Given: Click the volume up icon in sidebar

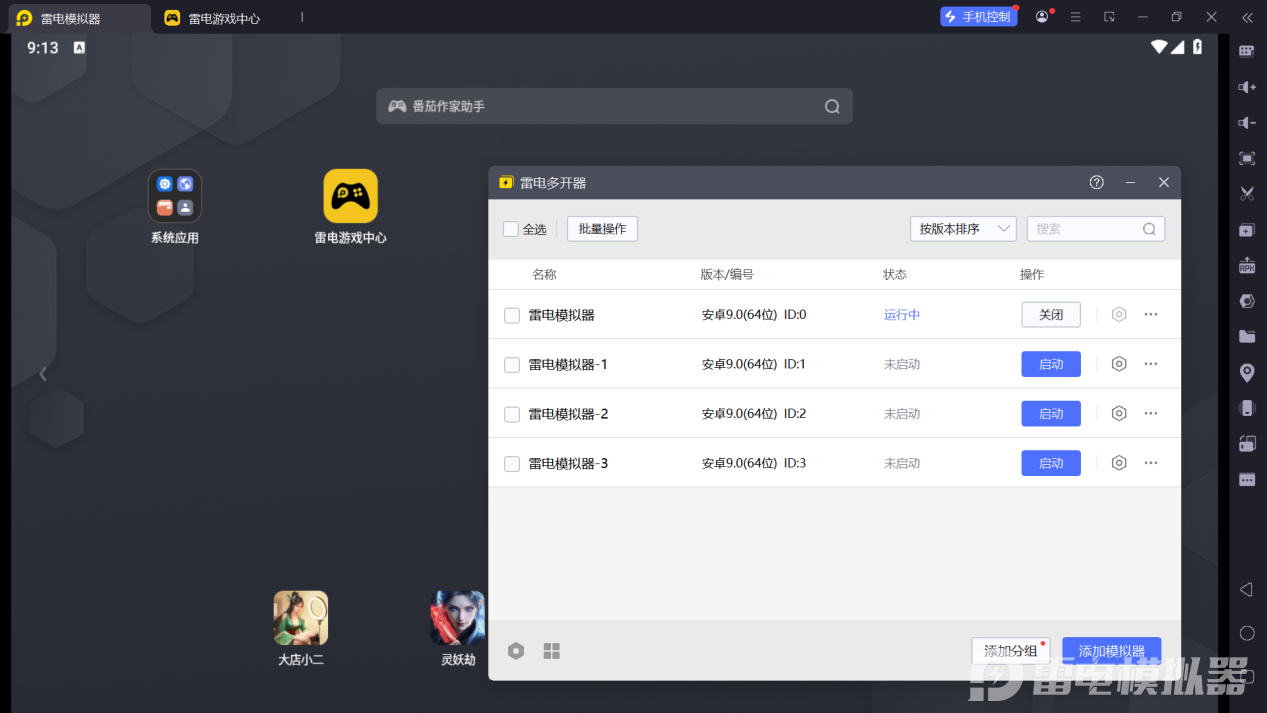Looking at the screenshot, I should (1247, 87).
